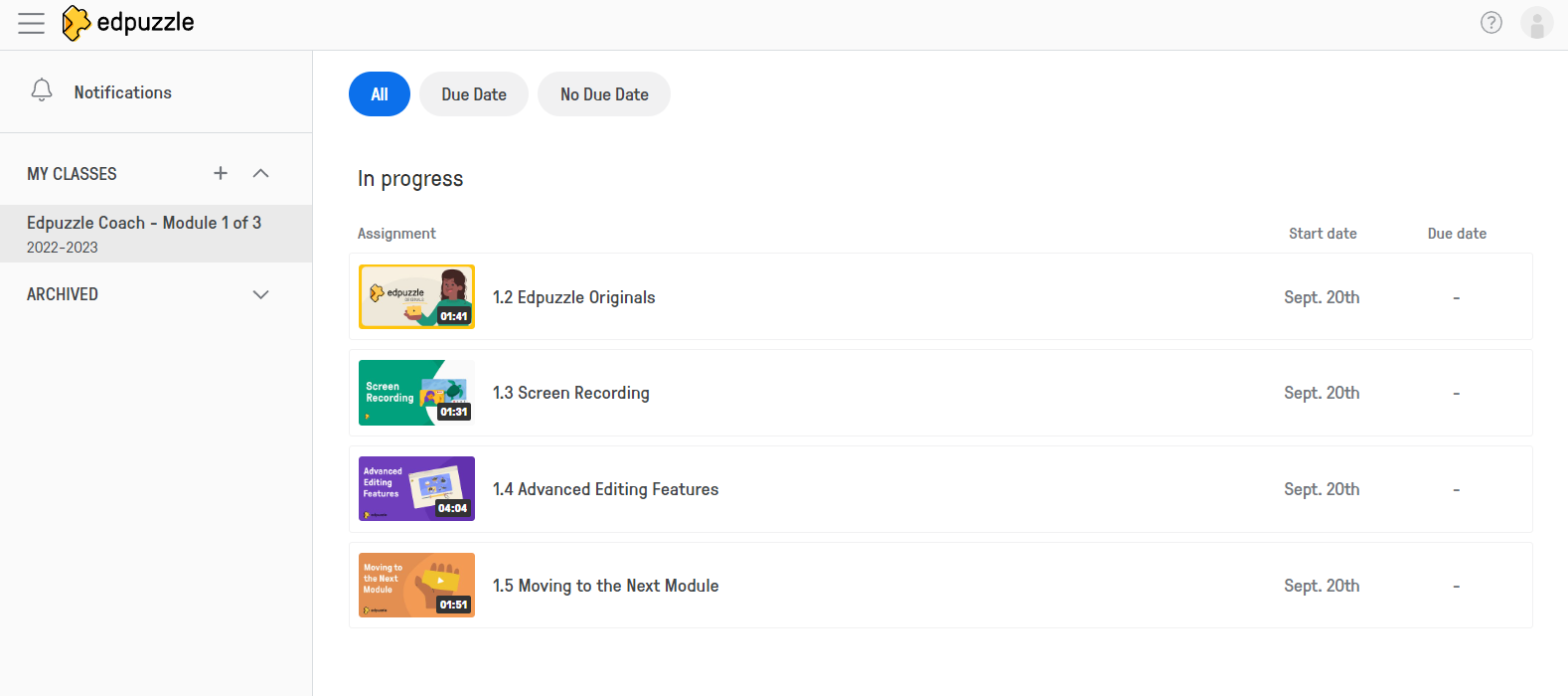The width and height of the screenshot is (1568, 696).
Task: Open 1.4 Advanced Editing Features title
Action: pyautogui.click(x=606, y=489)
